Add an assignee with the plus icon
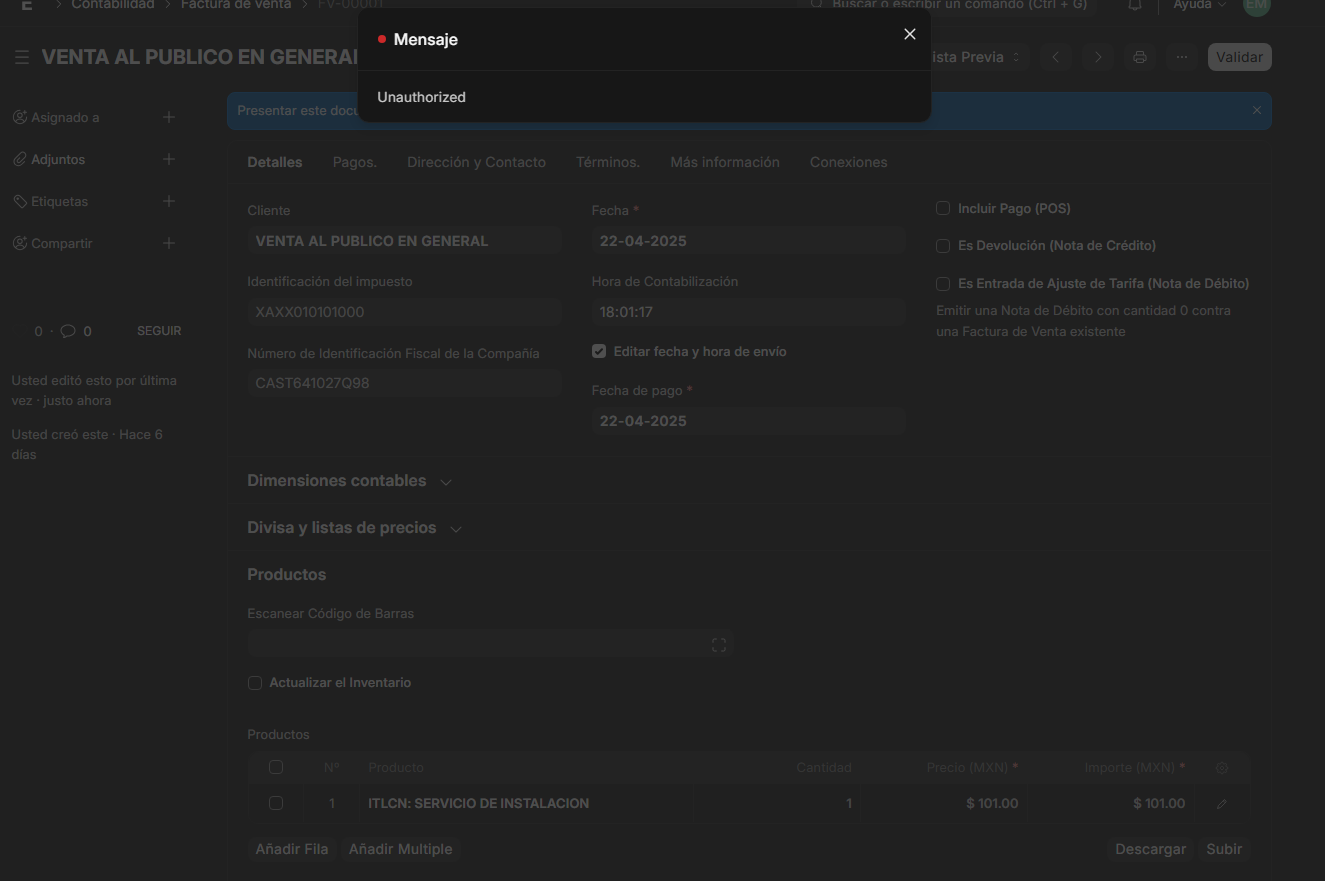 [x=169, y=117]
